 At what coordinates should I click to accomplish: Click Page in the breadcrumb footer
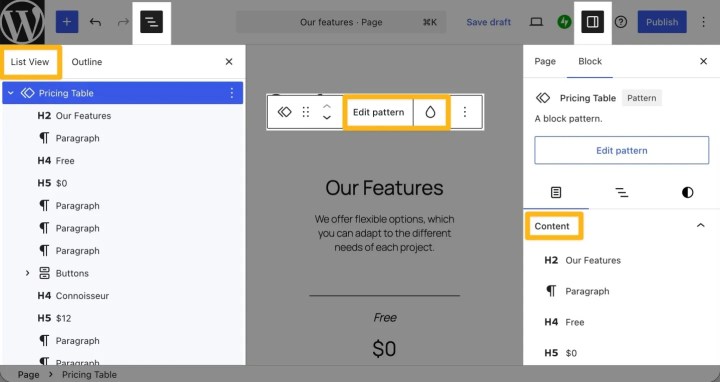(x=28, y=375)
